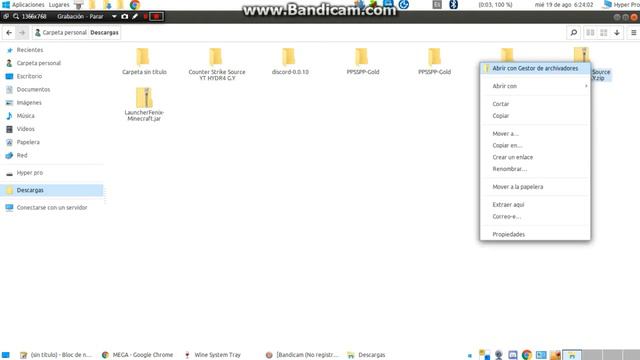
Task: Choose Copiar in the context menu
Action: 535,116
